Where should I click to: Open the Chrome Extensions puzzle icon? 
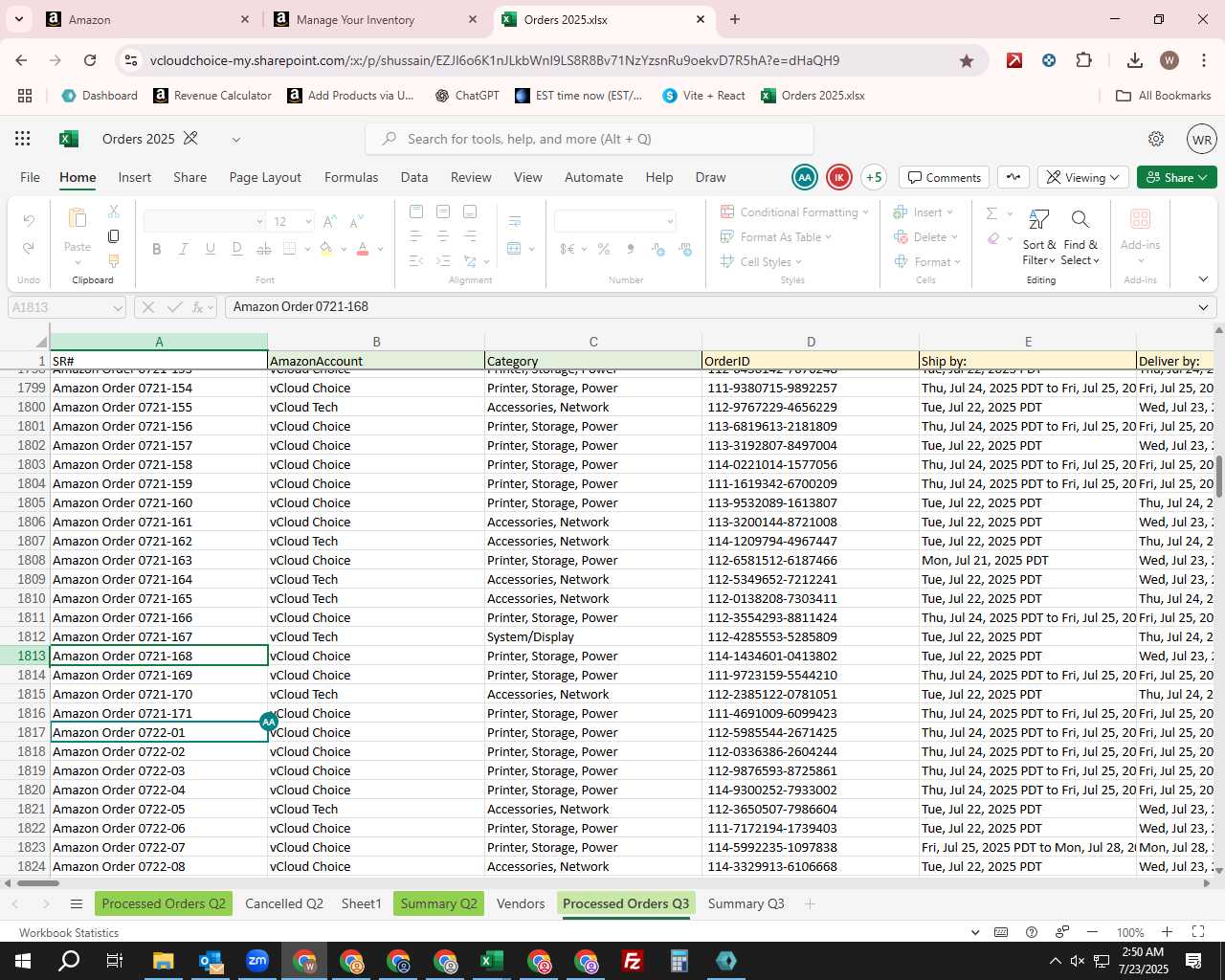(1083, 60)
